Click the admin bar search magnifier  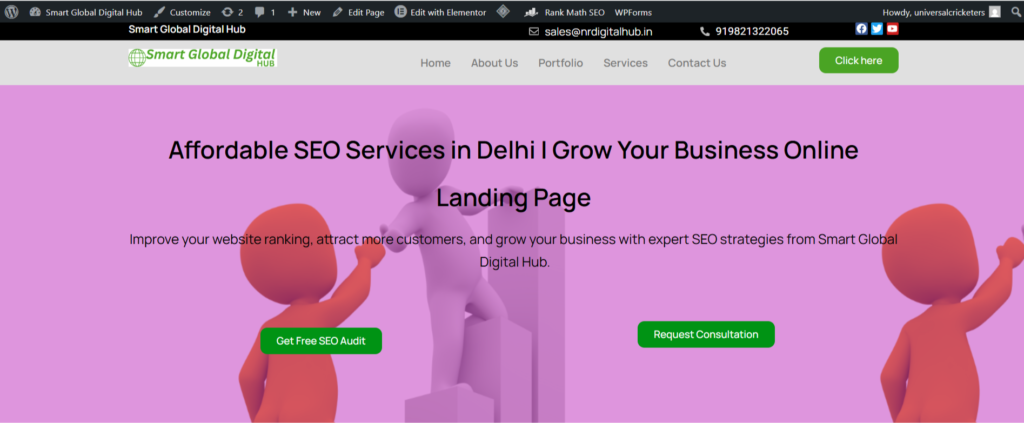pyautogui.click(x=1016, y=12)
